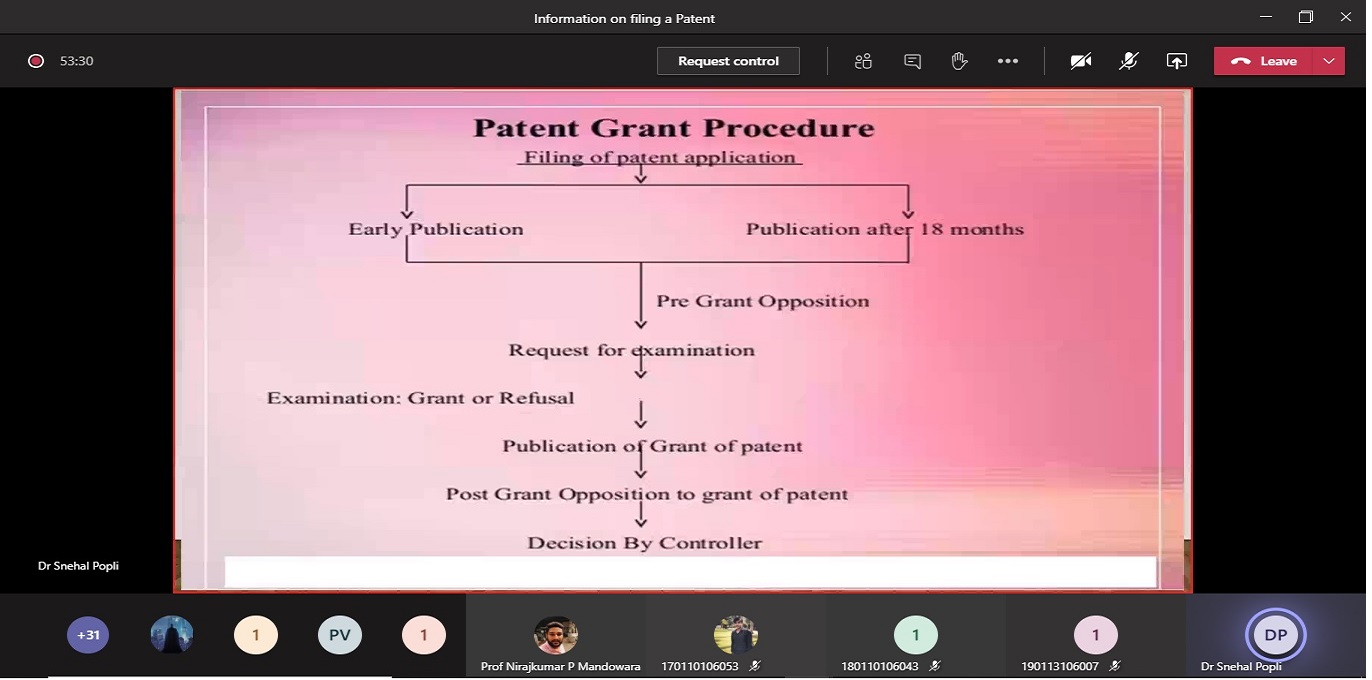Expand the Leave options dropdown arrow
The width and height of the screenshot is (1372, 680).
[x=1329, y=61]
